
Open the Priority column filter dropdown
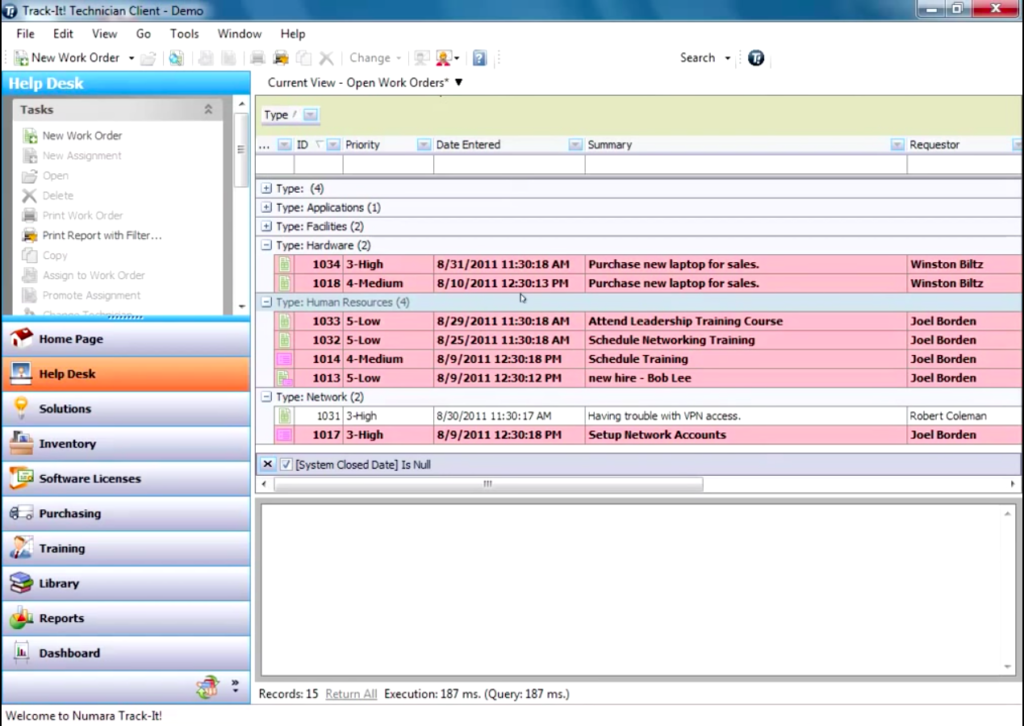423,145
